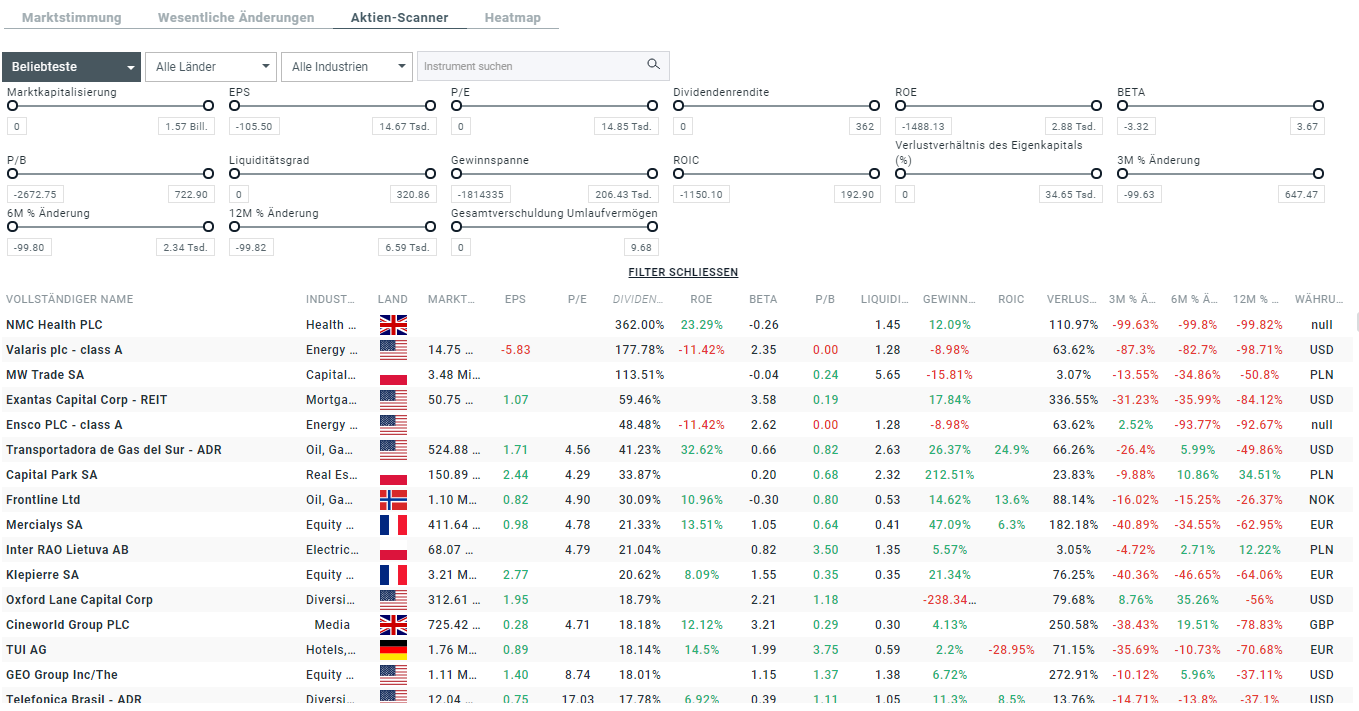This screenshot has width=1359, height=711.
Task: Click the 362.00% dividend value for NMC Health
Action: click(639, 325)
